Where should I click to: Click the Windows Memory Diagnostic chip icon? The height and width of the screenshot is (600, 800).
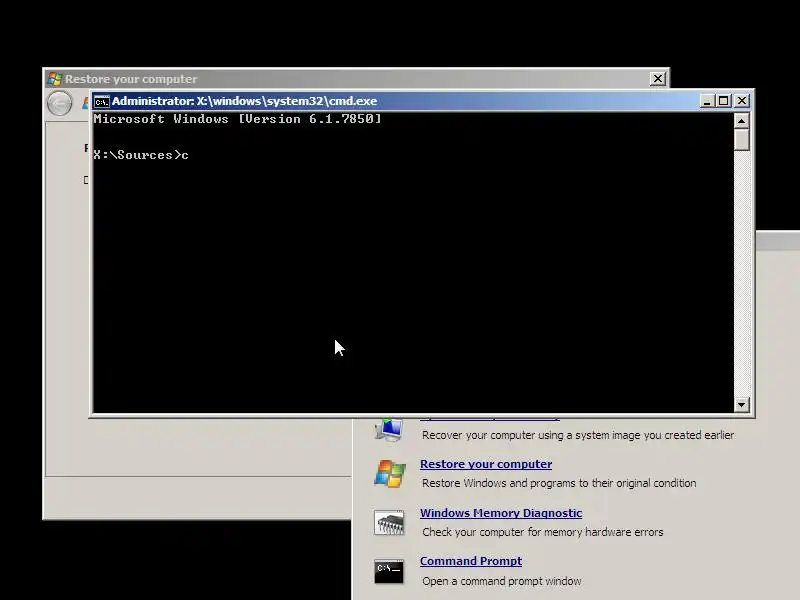(x=389, y=522)
